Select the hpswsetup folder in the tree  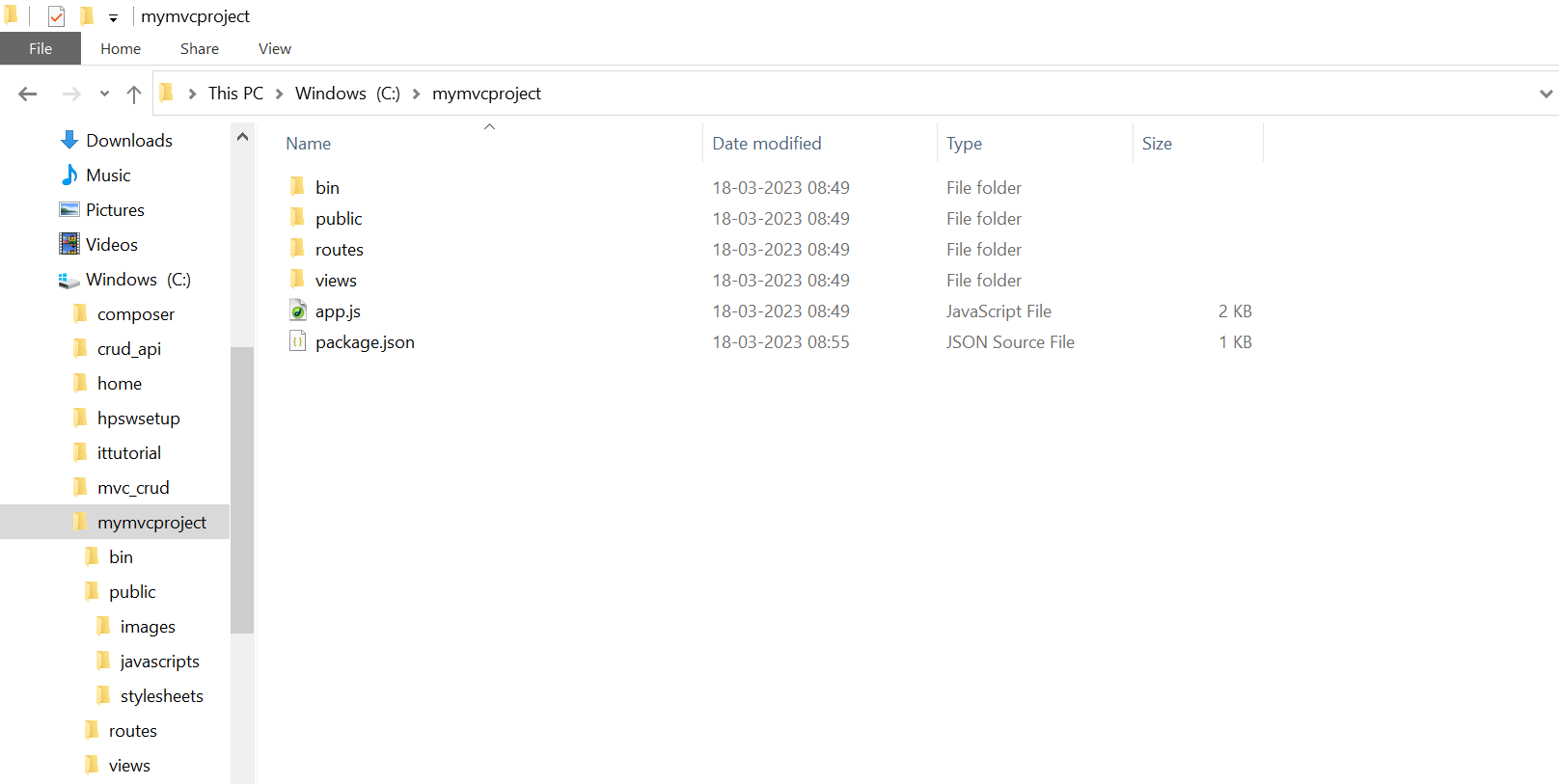click(139, 418)
